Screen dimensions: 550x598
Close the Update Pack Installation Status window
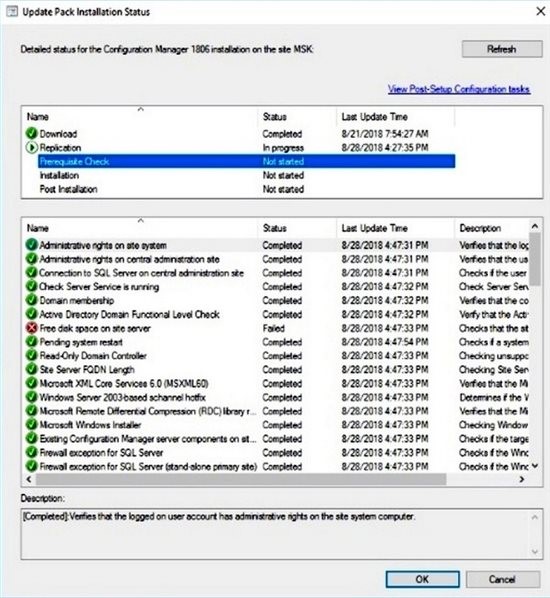point(540,11)
